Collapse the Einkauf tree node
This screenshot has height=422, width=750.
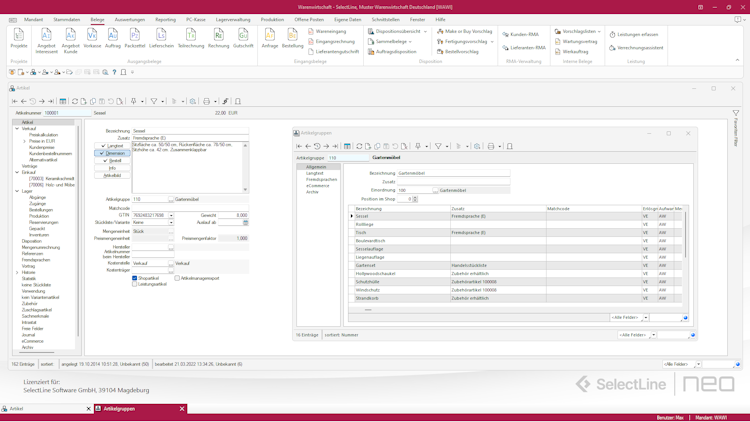pyautogui.click(x=17, y=172)
